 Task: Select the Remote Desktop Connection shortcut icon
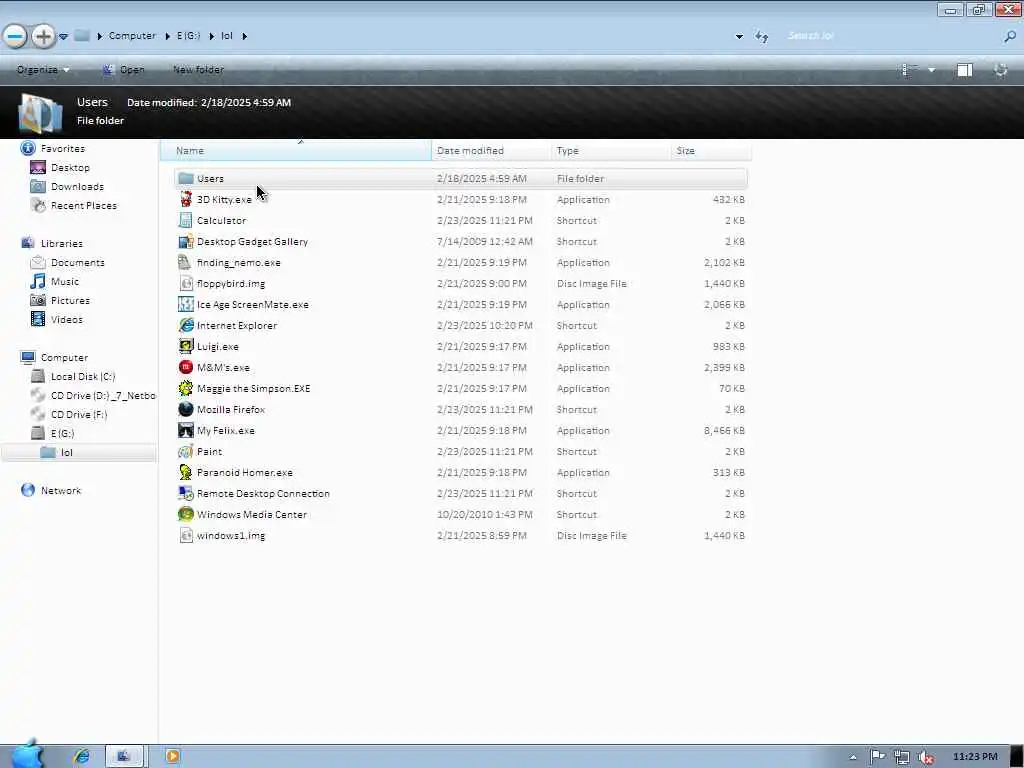click(186, 493)
